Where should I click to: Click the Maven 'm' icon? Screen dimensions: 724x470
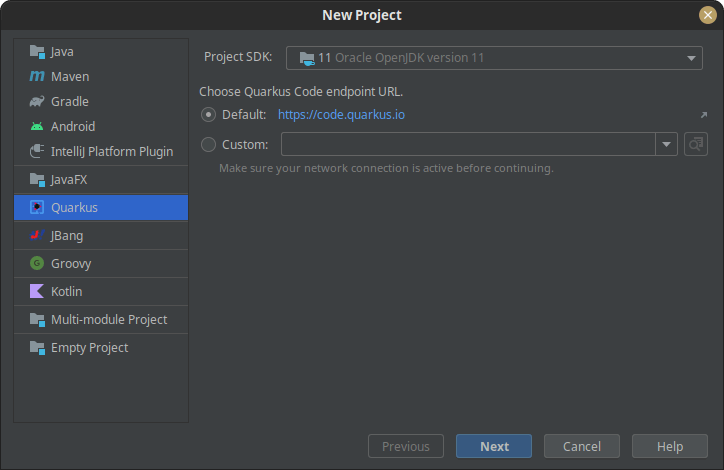[x=37, y=76]
